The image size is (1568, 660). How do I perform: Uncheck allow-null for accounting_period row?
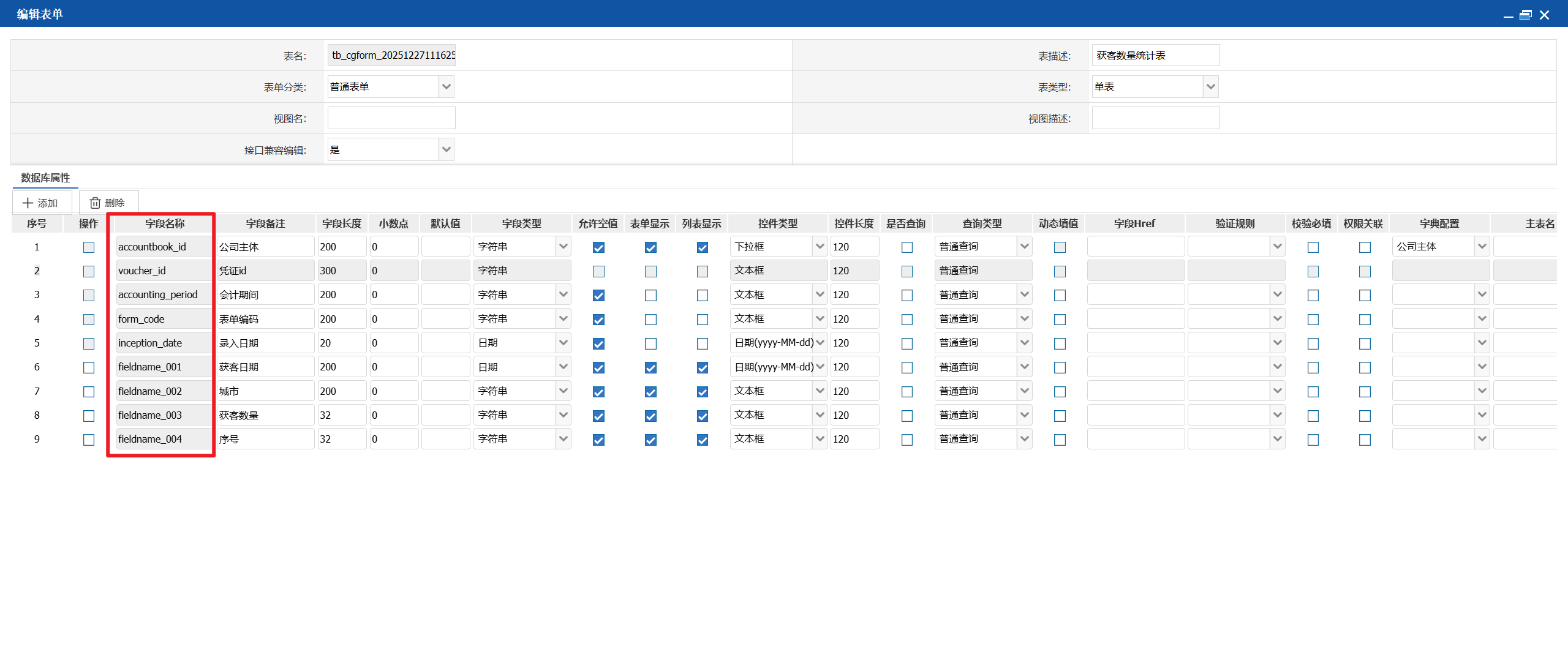[598, 295]
